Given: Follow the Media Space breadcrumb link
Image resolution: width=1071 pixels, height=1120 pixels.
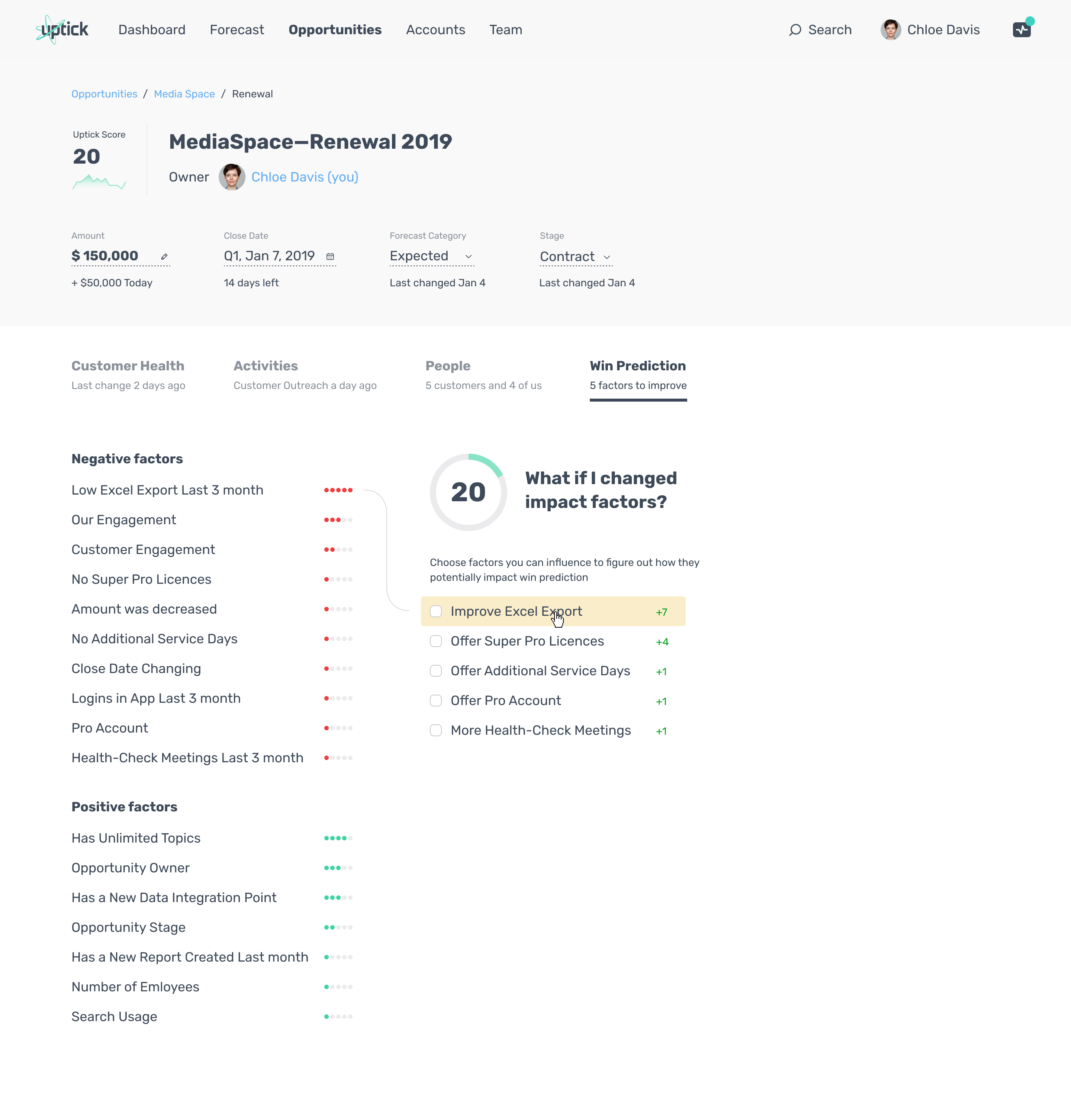Looking at the screenshot, I should pyautogui.click(x=184, y=94).
